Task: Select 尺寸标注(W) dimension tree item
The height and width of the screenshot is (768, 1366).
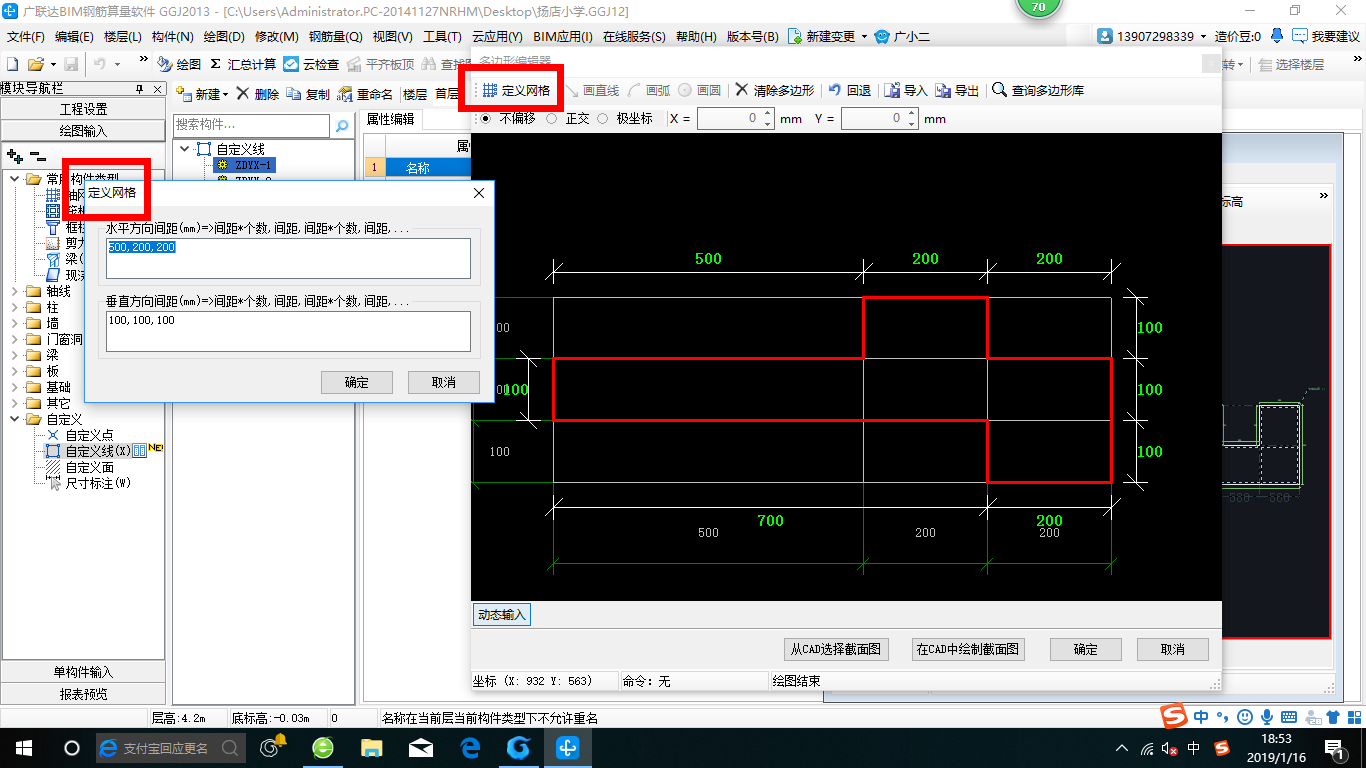Action: (x=88, y=483)
